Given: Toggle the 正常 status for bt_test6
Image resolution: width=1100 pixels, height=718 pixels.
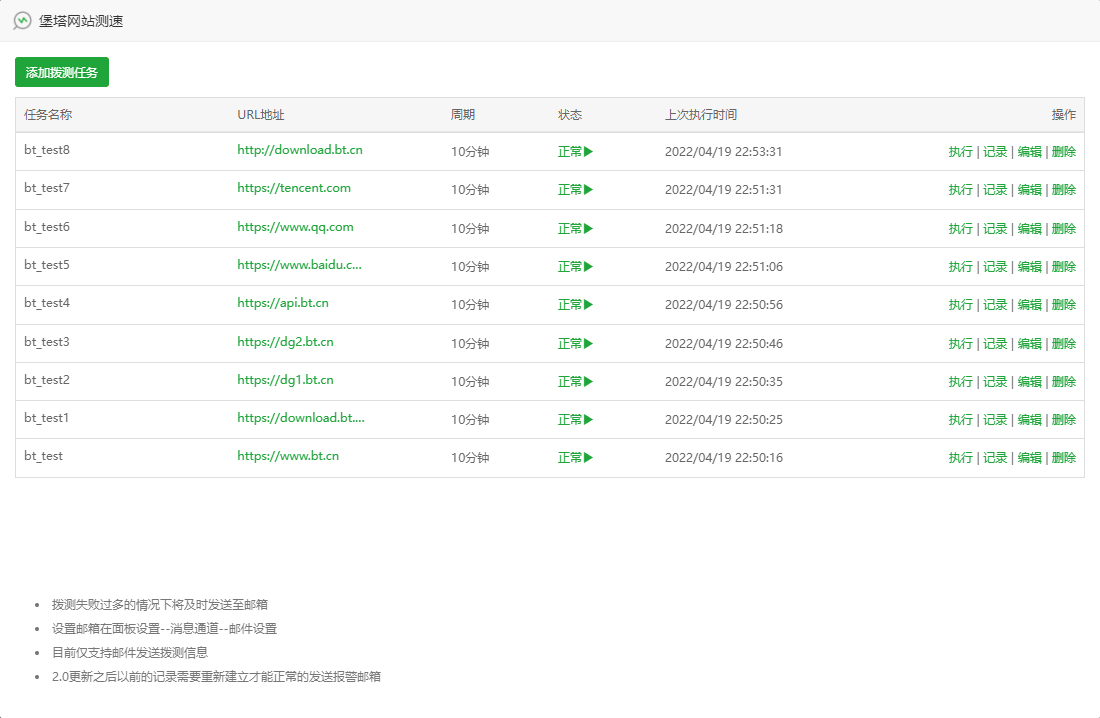Looking at the screenshot, I should pyautogui.click(x=575, y=228).
